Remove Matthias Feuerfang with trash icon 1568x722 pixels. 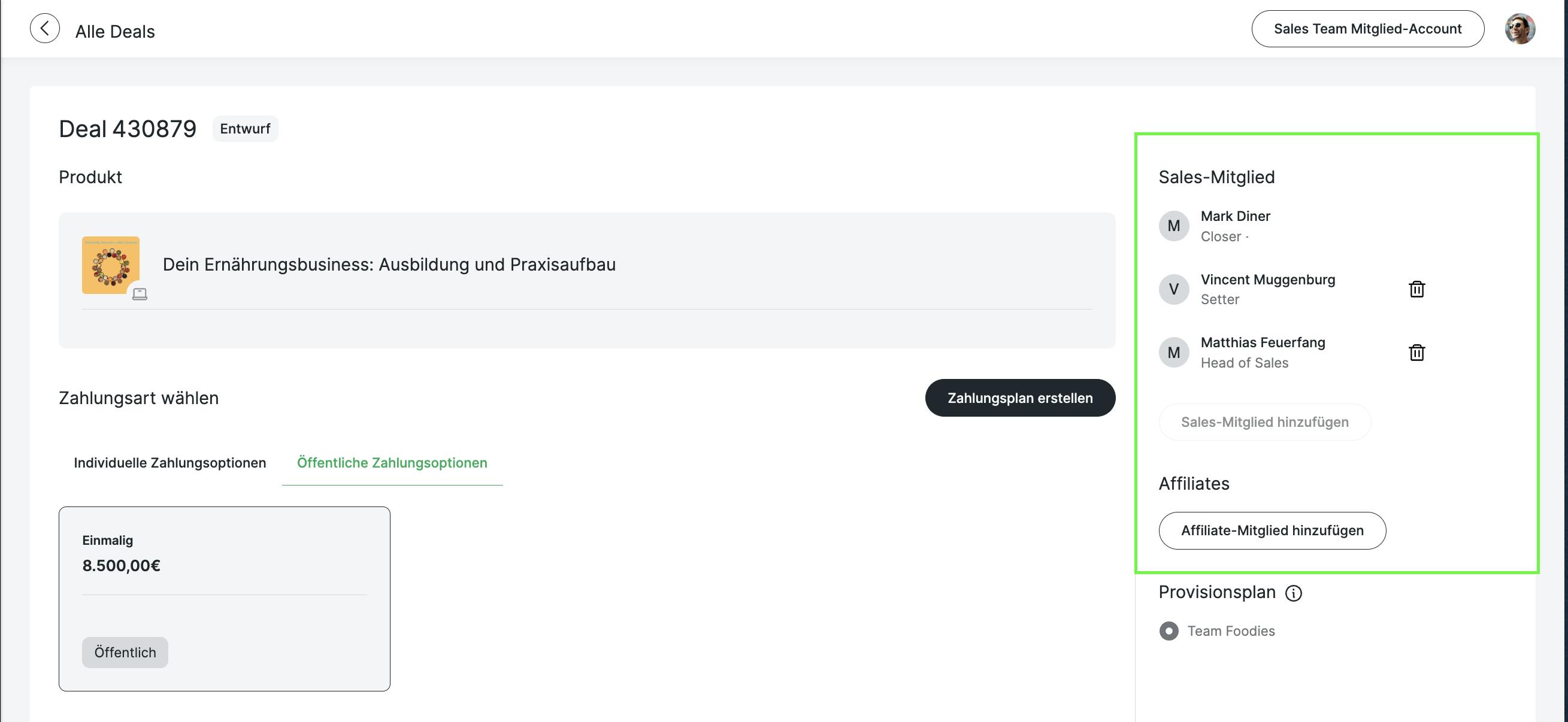click(x=1416, y=352)
